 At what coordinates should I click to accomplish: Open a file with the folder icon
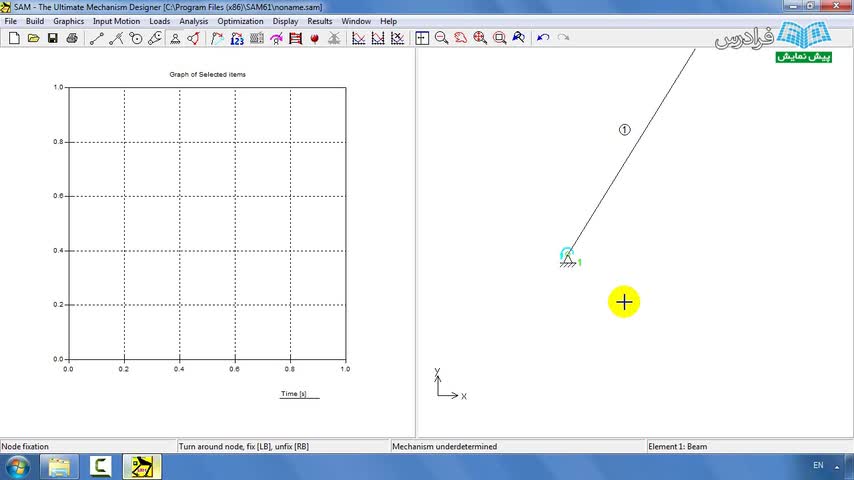click(x=33, y=38)
